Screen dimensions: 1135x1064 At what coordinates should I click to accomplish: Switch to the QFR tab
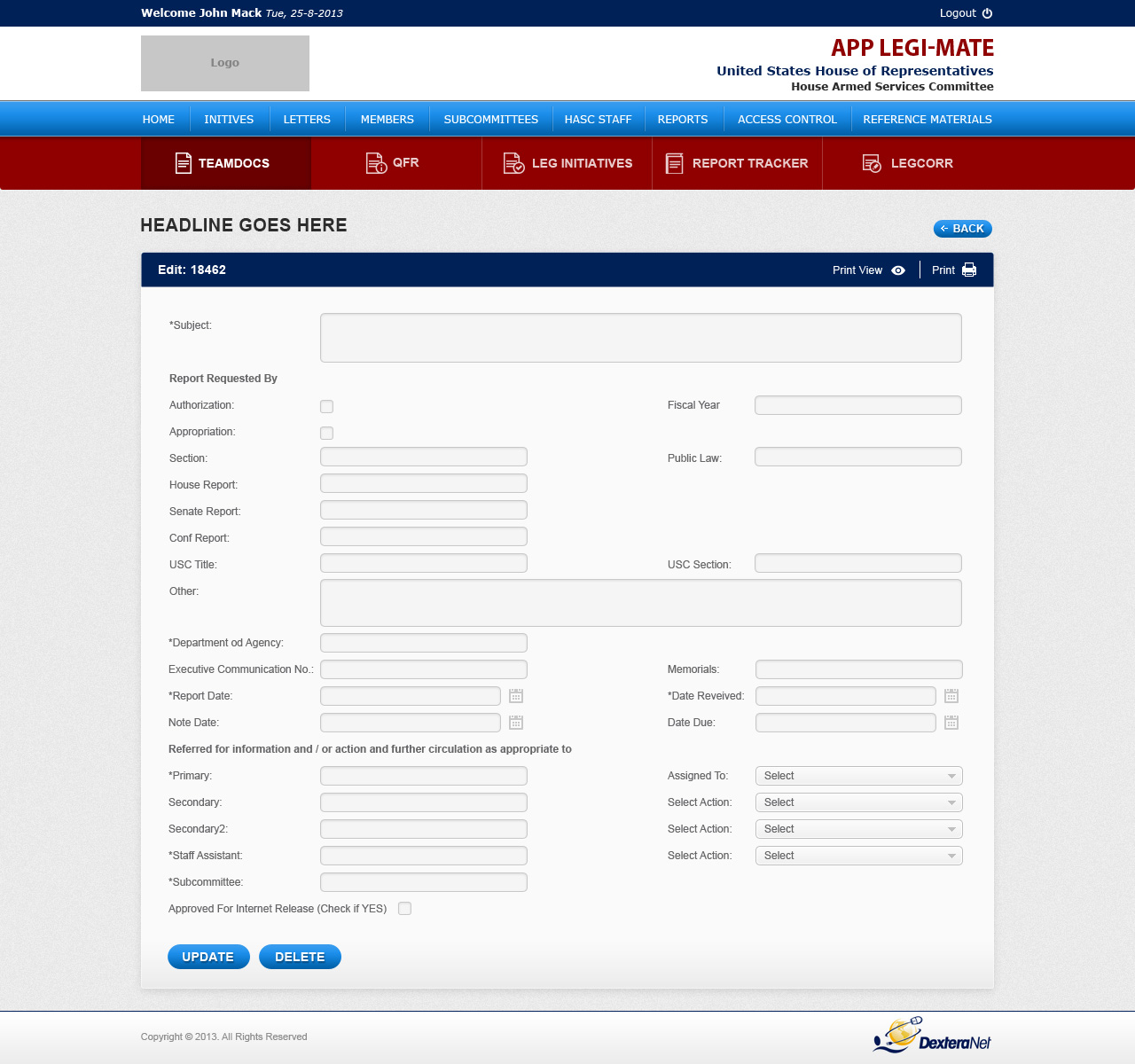pyautogui.click(x=395, y=163)
